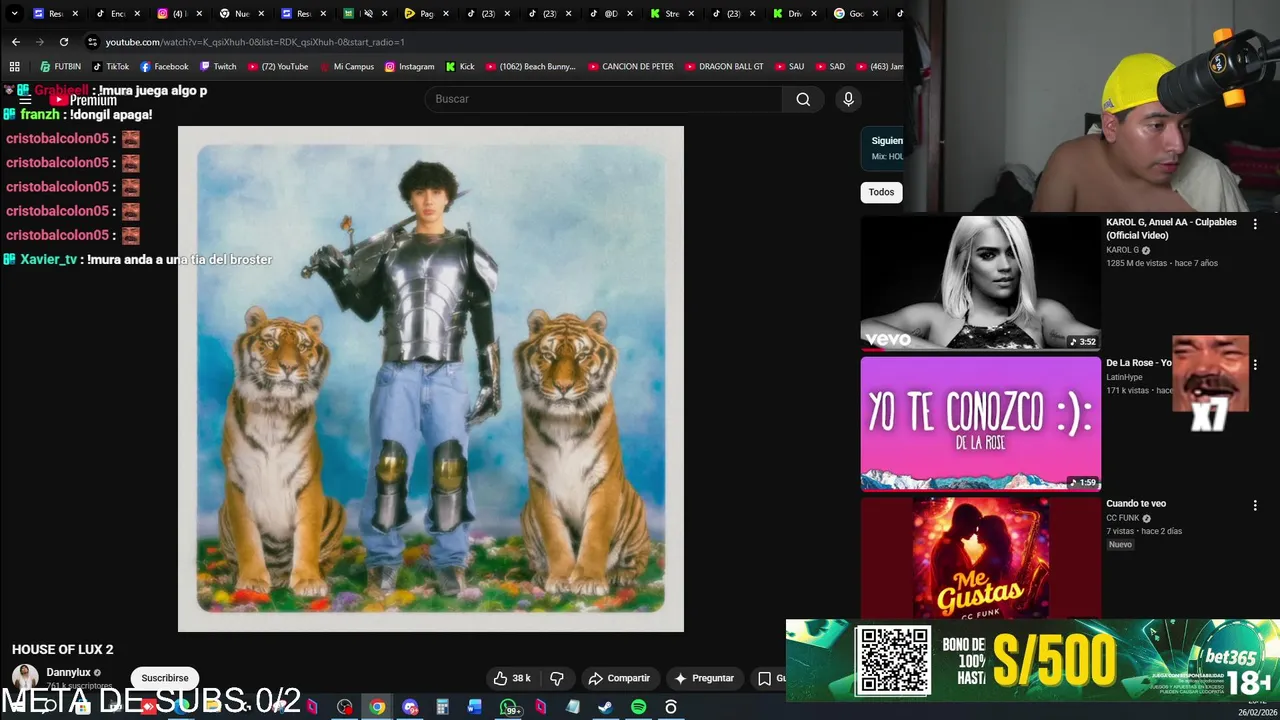Dislike the video with thumbs down
The width and height of the screenshot is (1280, 720).
coord(557,678)
